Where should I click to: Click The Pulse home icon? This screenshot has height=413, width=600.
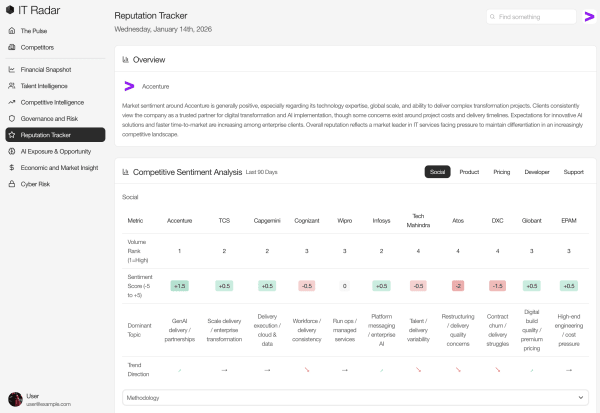(x=12, y=31)
